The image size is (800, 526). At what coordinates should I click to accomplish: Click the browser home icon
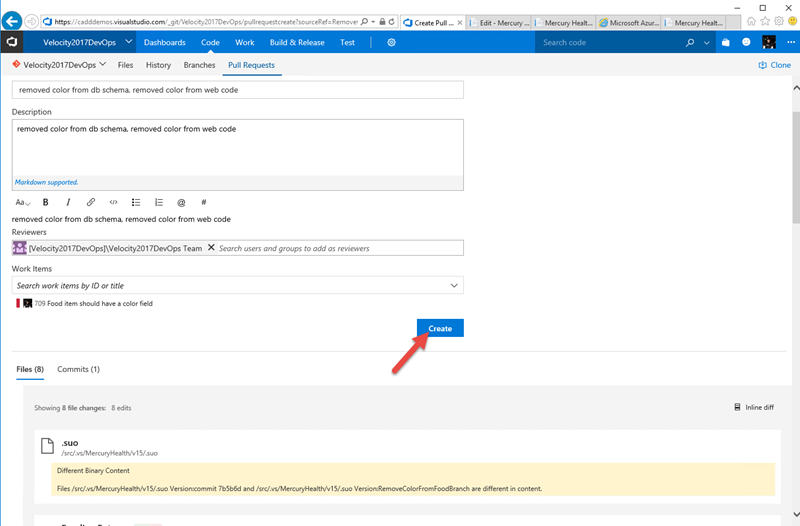click(751, 21)
